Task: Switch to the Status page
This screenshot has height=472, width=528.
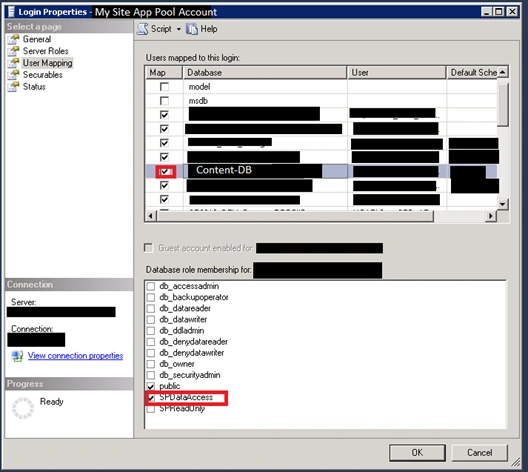Action: coord(34,87)
